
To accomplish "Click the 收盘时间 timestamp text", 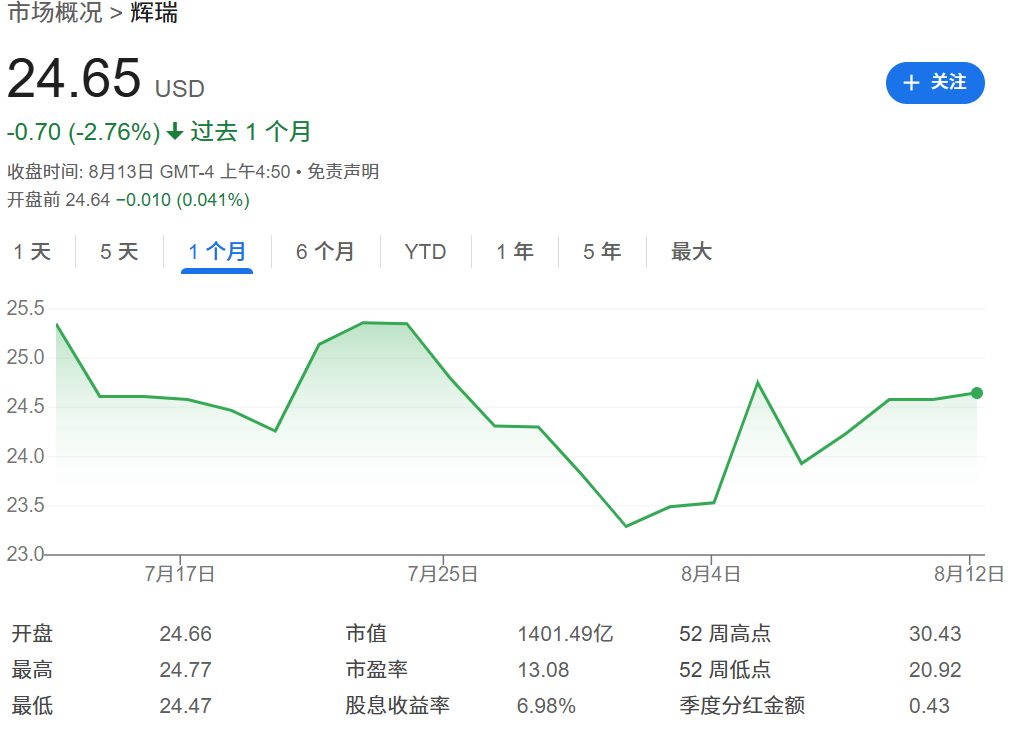I will (x=149, y=172).
